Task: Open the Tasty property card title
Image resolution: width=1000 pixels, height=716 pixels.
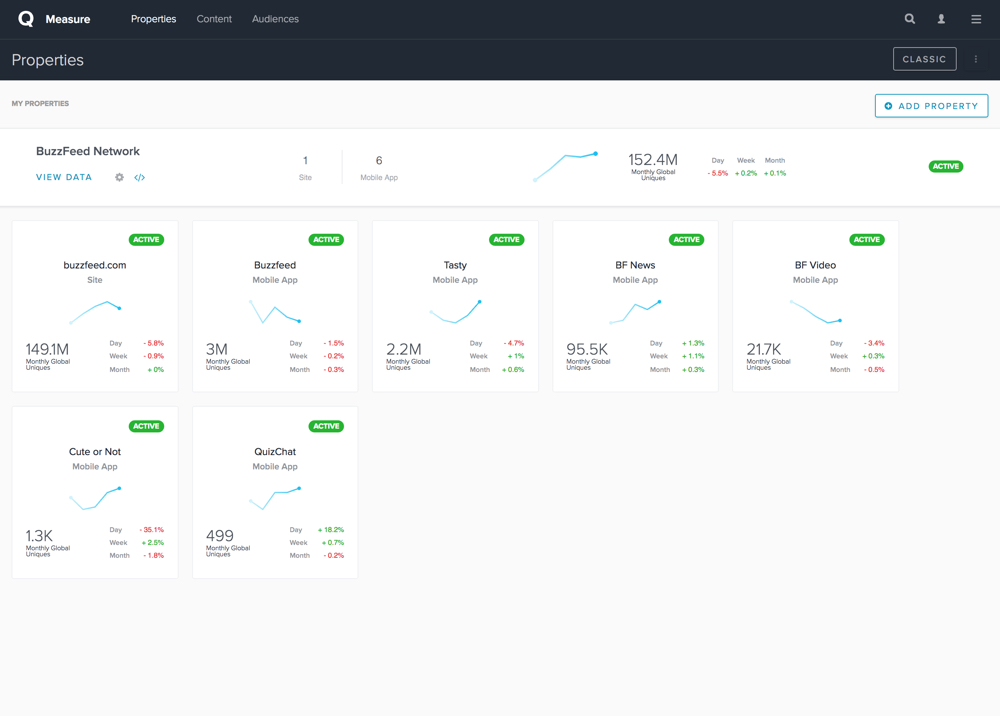Action: [455, 265]
